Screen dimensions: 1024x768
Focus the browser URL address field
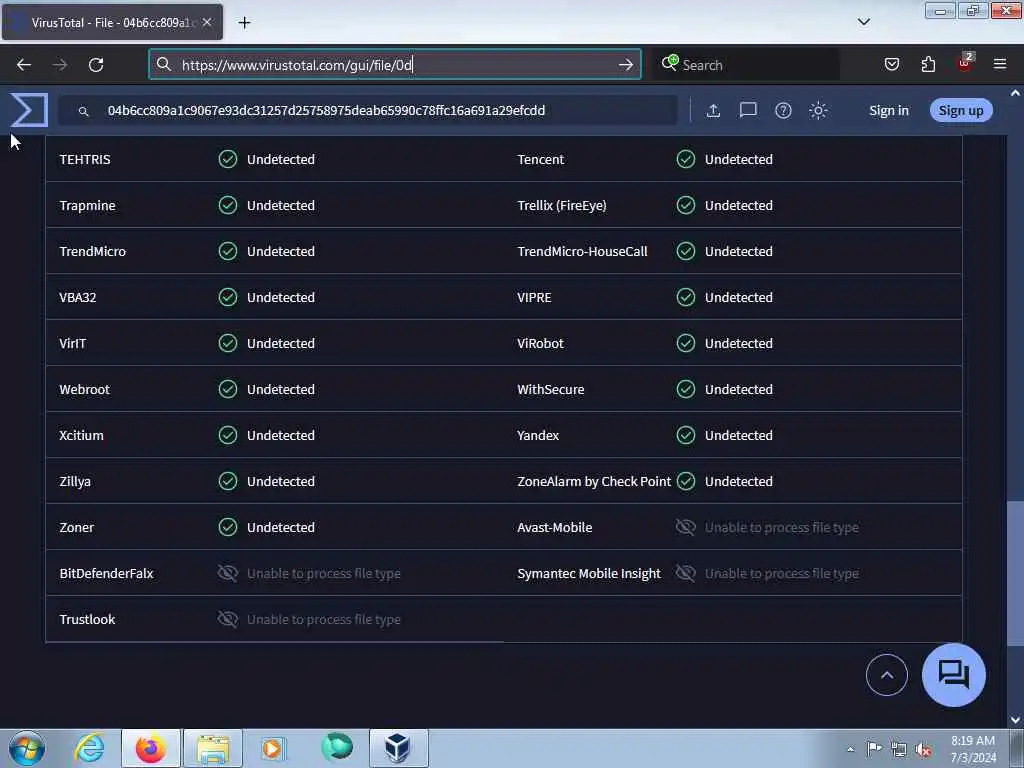coord(394,65)
